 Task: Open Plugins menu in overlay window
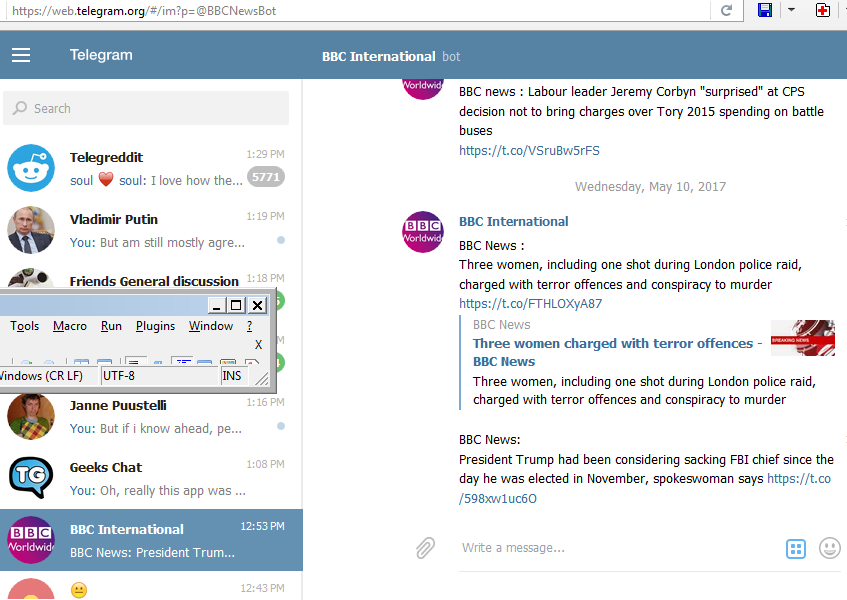(155, 326)
